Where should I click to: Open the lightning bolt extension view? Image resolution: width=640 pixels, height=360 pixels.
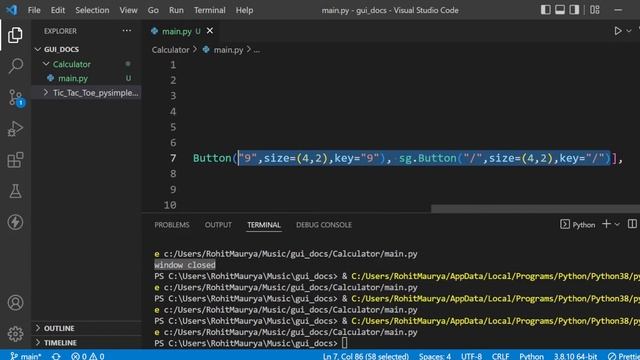coord(15,222)
